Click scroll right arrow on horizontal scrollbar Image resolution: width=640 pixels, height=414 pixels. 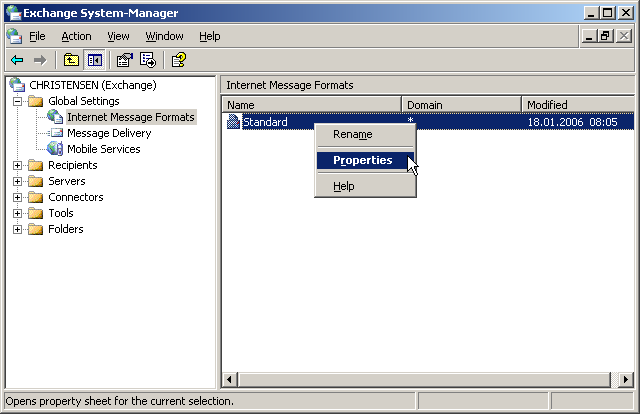626,380
